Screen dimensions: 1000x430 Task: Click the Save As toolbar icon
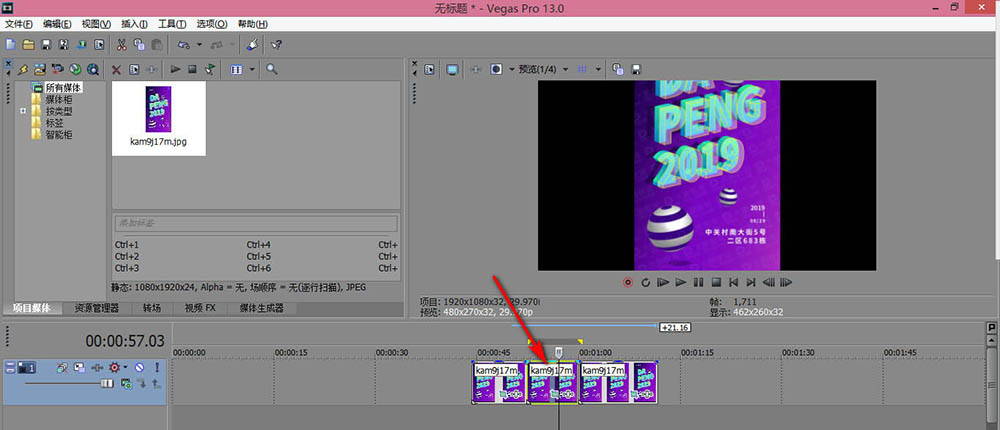pyautogui.click(x=63, y=45)
